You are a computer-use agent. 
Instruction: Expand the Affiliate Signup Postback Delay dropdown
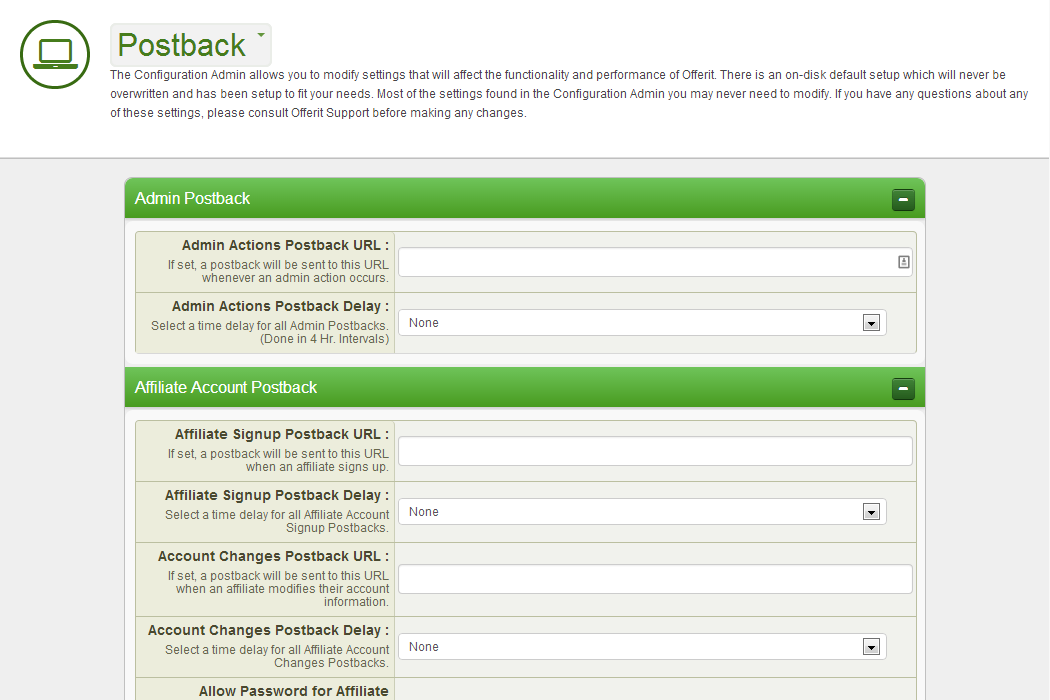pos(642,512)
